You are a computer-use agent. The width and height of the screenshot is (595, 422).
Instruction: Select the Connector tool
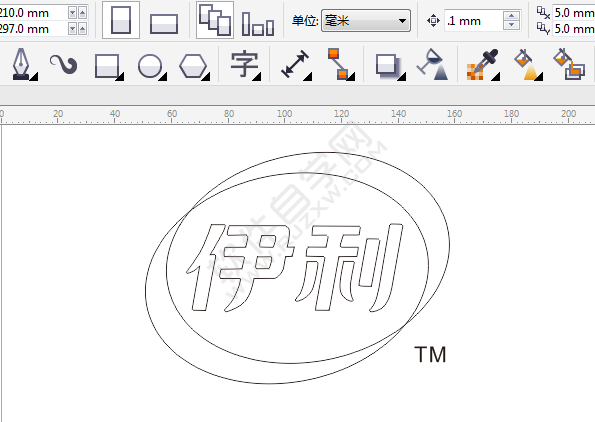(338, 64)
